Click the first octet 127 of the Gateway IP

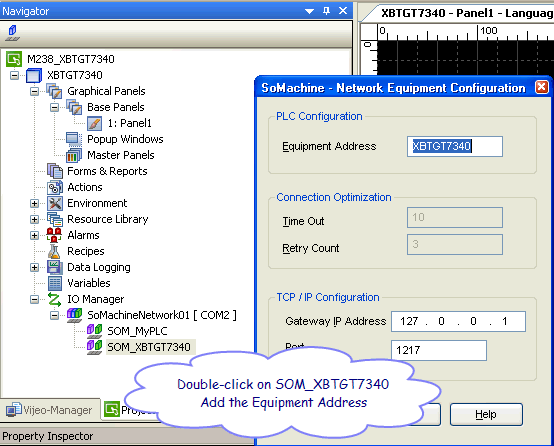coord(409,321)
